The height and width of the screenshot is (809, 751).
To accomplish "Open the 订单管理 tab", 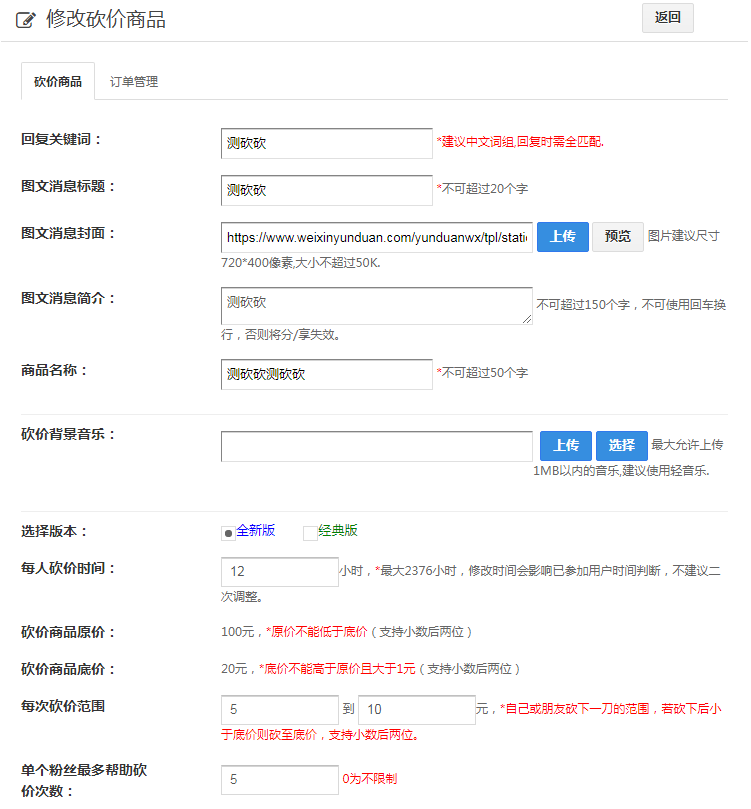I will pos(134,82).
